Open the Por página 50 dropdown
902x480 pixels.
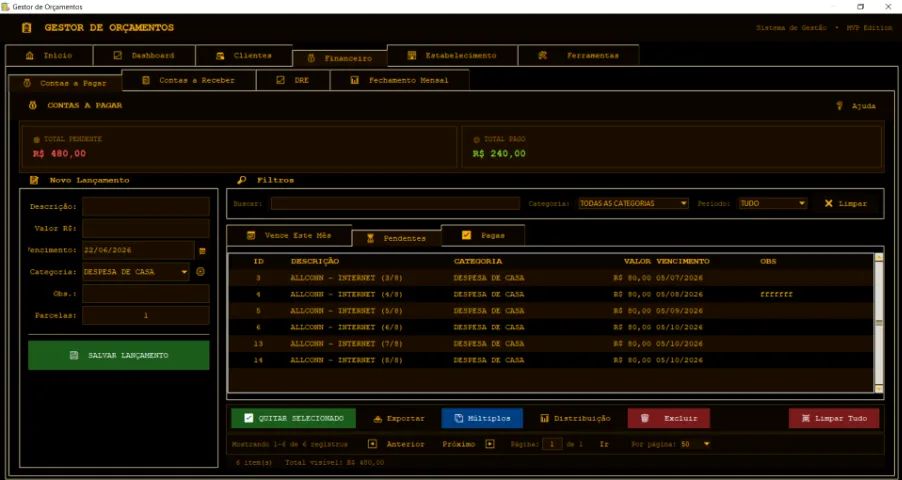pos(695,444)
